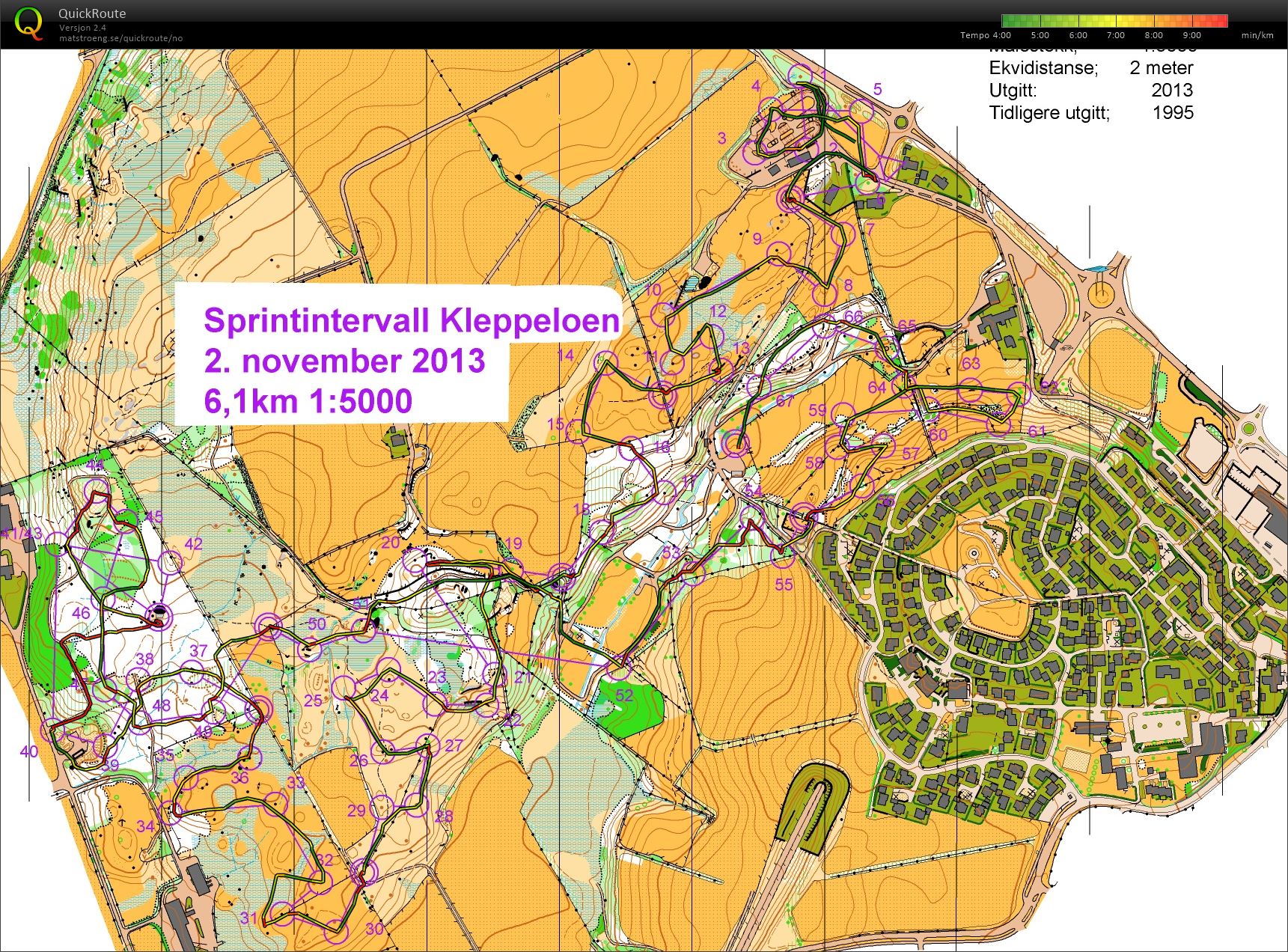Click the 'Ekvidistanse;' map info label
This screenshot has height=952, width=1288.
click(1043, 68)
